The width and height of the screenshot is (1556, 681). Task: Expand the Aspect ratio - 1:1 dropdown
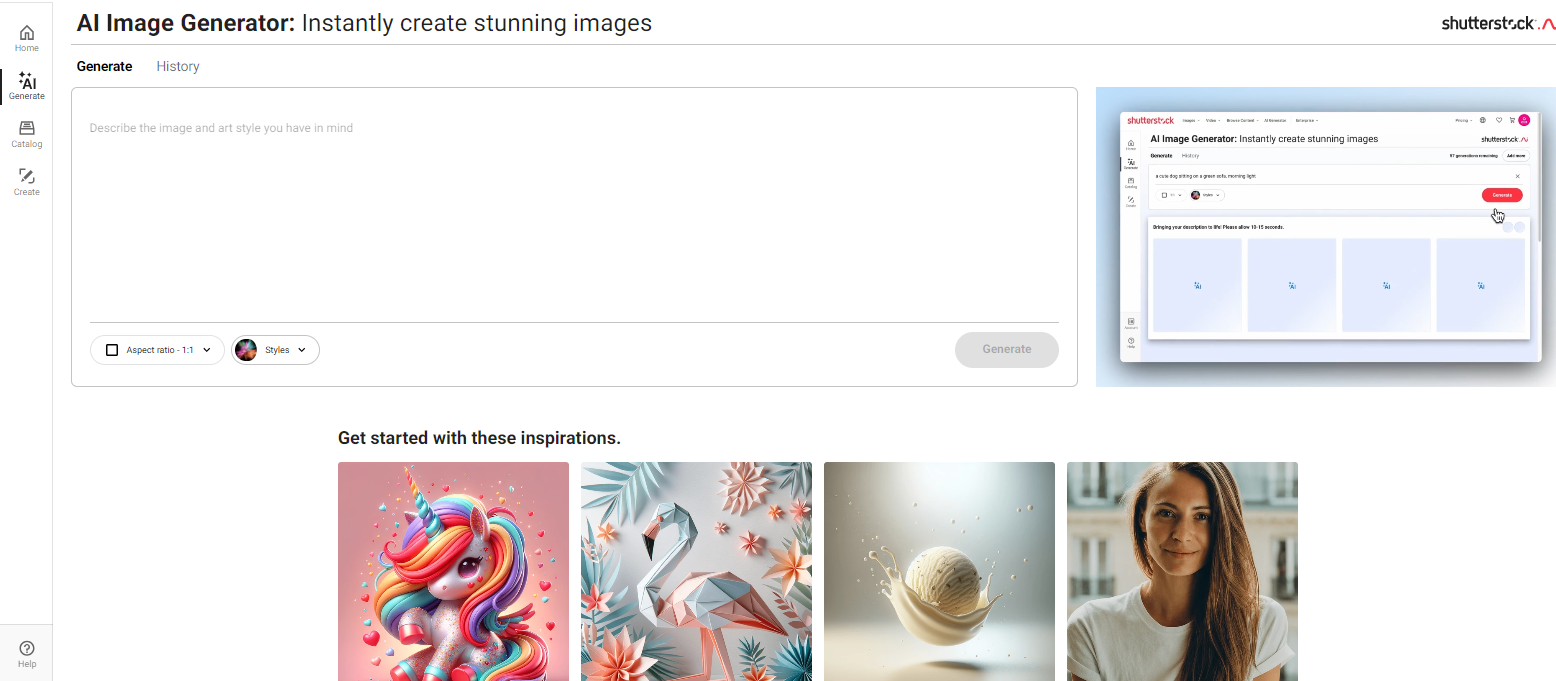pos(157,349)
